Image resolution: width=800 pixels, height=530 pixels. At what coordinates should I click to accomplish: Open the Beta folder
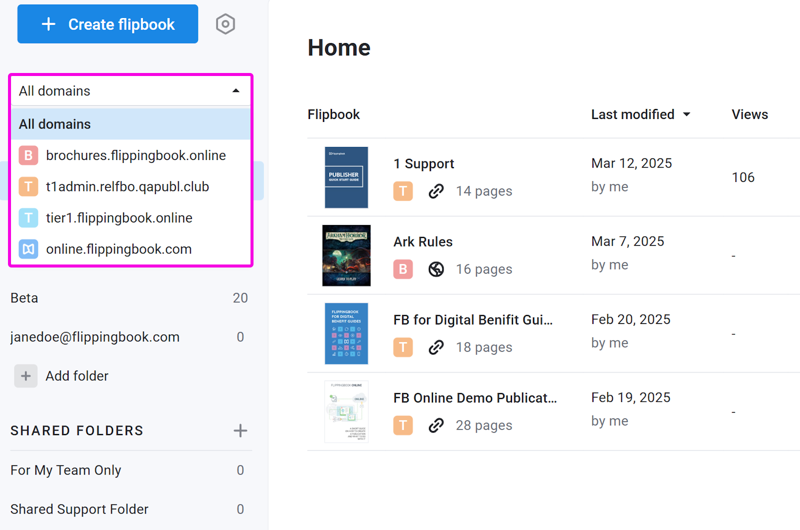(129, 298)
